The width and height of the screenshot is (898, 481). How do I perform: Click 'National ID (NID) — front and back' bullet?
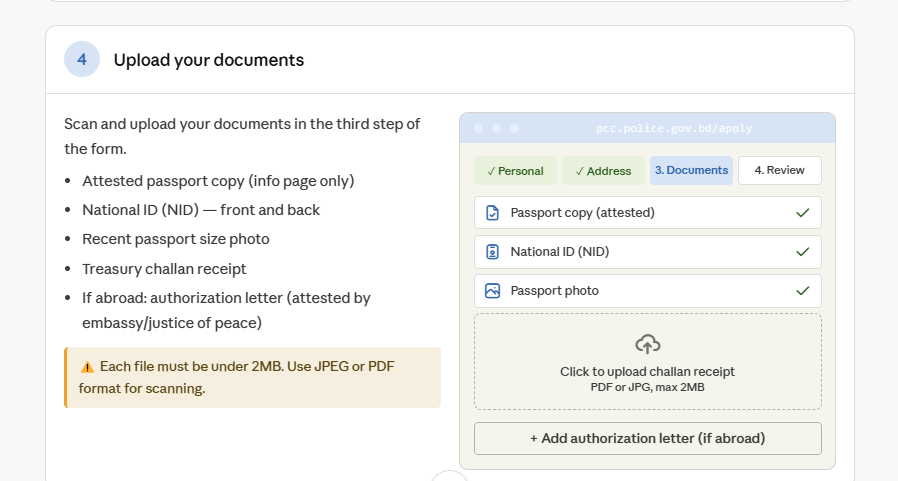point(201,210)
